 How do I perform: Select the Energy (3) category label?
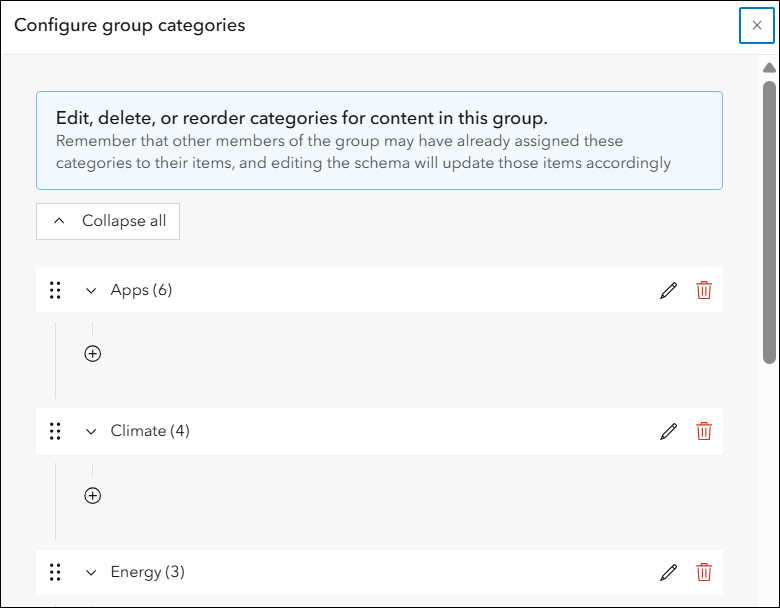point(148,572)
